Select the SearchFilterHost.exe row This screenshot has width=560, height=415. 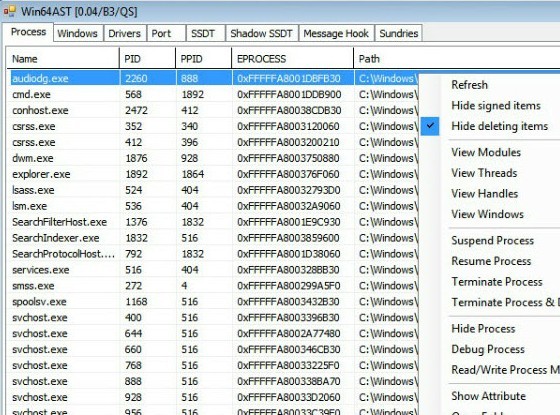tap(214, 222)
